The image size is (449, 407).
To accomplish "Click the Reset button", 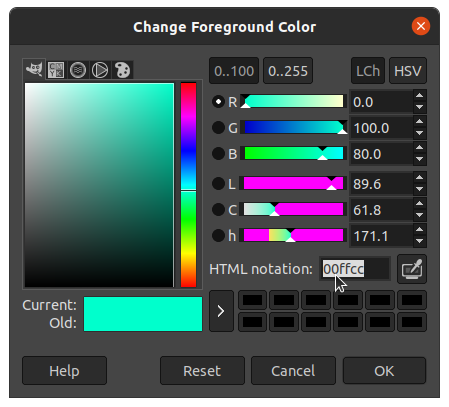I will tap(202, 370).
